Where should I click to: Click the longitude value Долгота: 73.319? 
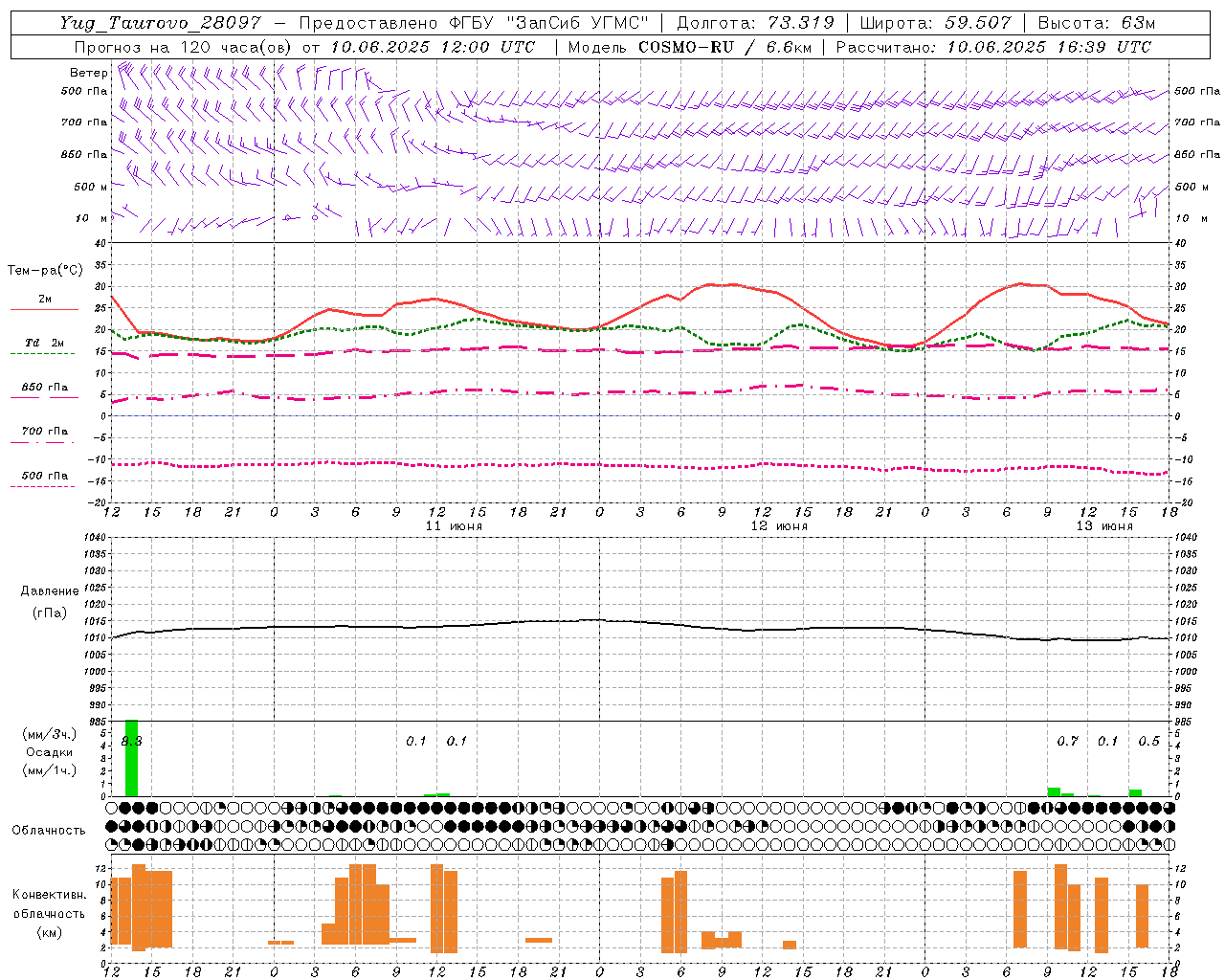point(755,23)
